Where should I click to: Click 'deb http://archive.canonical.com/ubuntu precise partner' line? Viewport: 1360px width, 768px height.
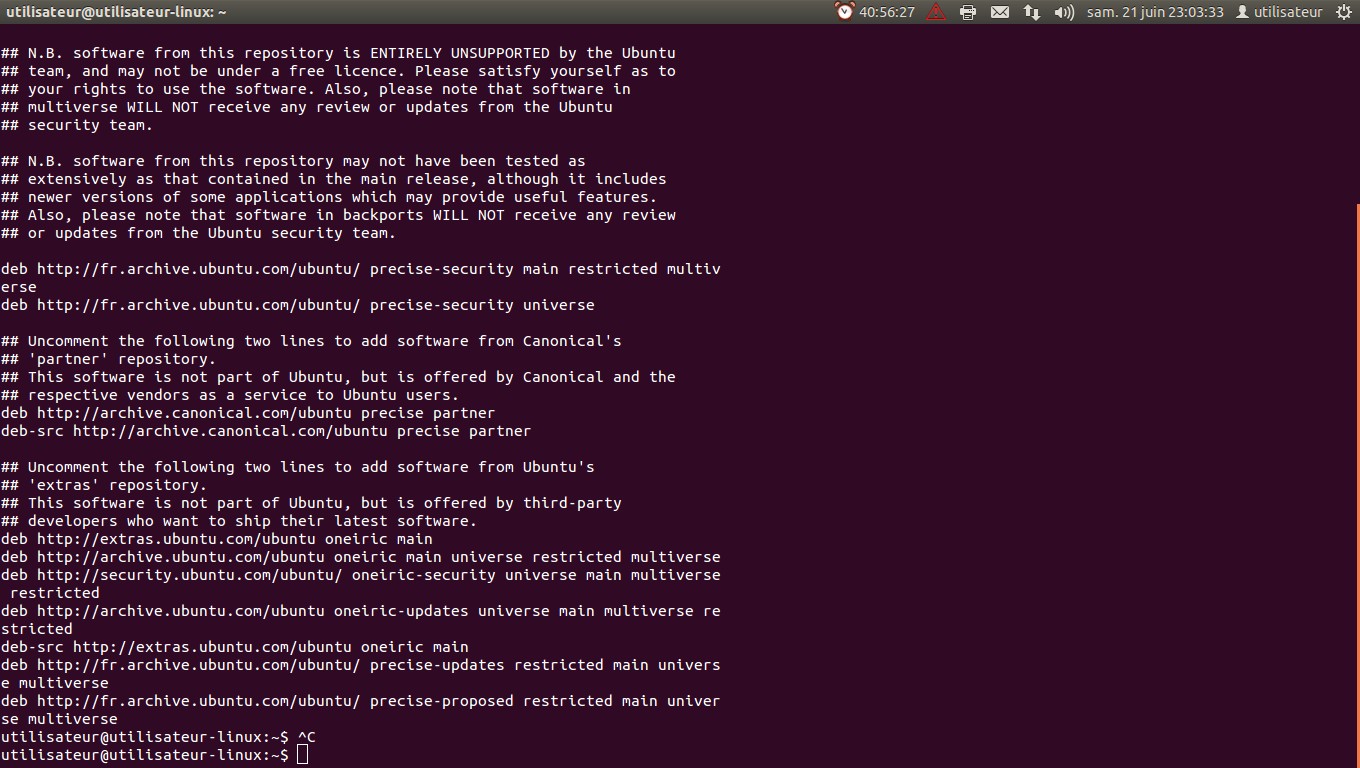click(x=248, y=413)
